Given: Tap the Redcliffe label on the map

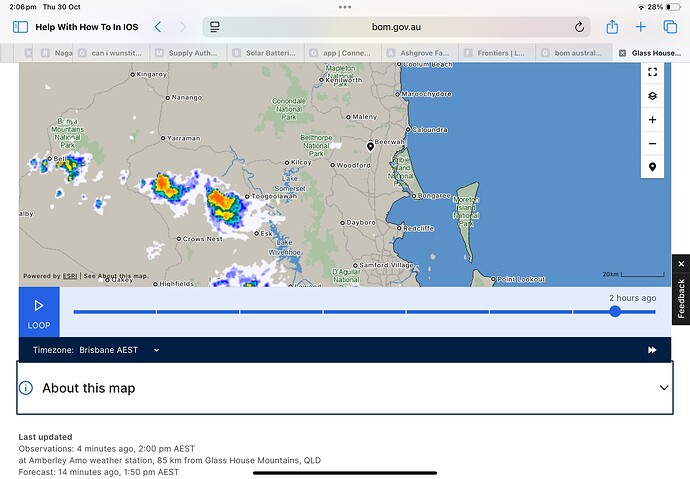Looking at the screenshot, I should click(418, 228).
